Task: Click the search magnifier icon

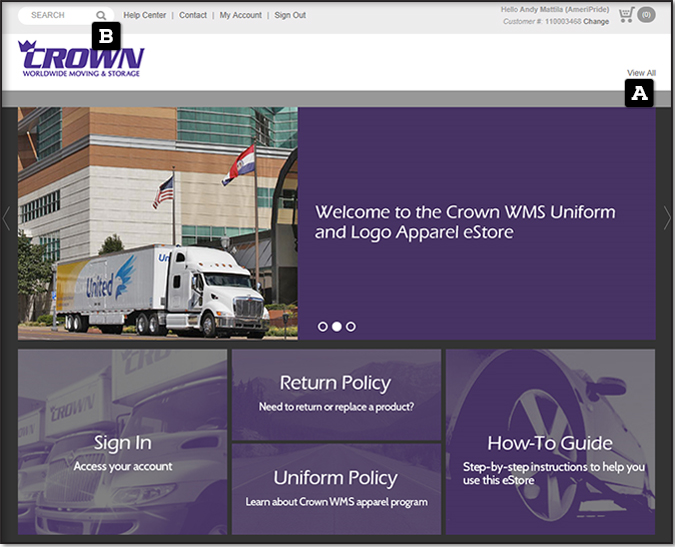Action: [101, 16]
